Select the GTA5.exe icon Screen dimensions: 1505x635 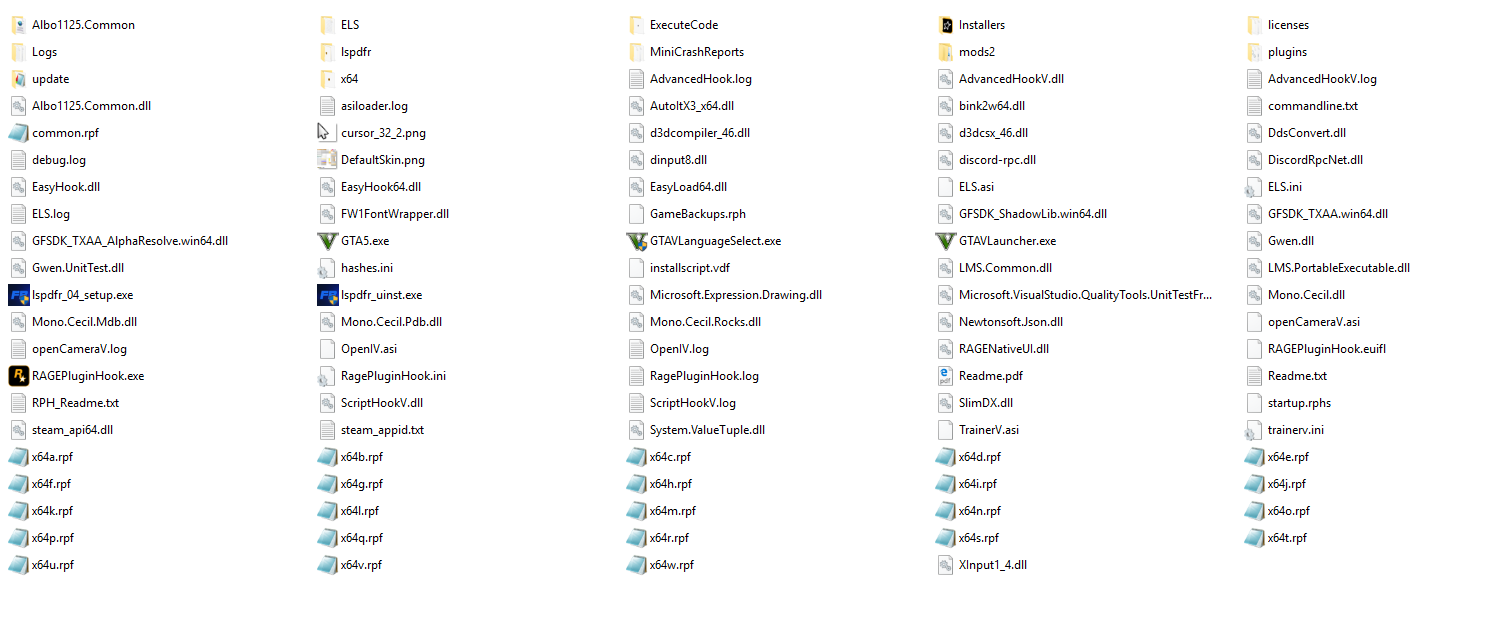point(328,241)
